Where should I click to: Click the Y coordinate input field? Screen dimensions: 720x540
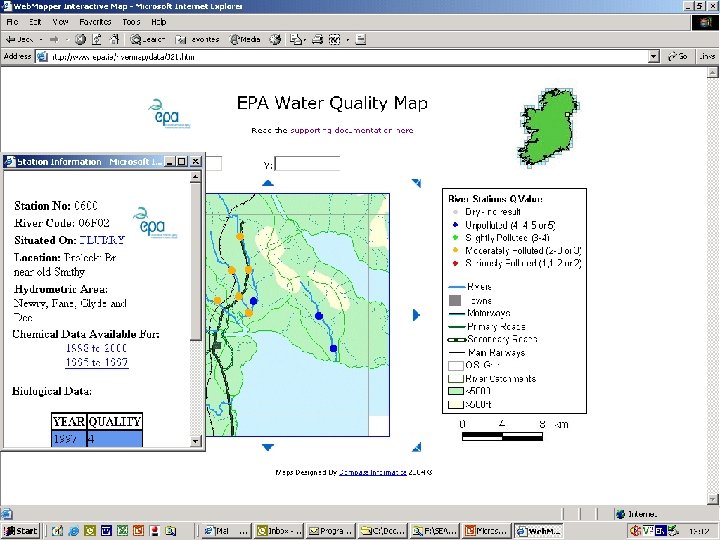click(x=307, y=164)
